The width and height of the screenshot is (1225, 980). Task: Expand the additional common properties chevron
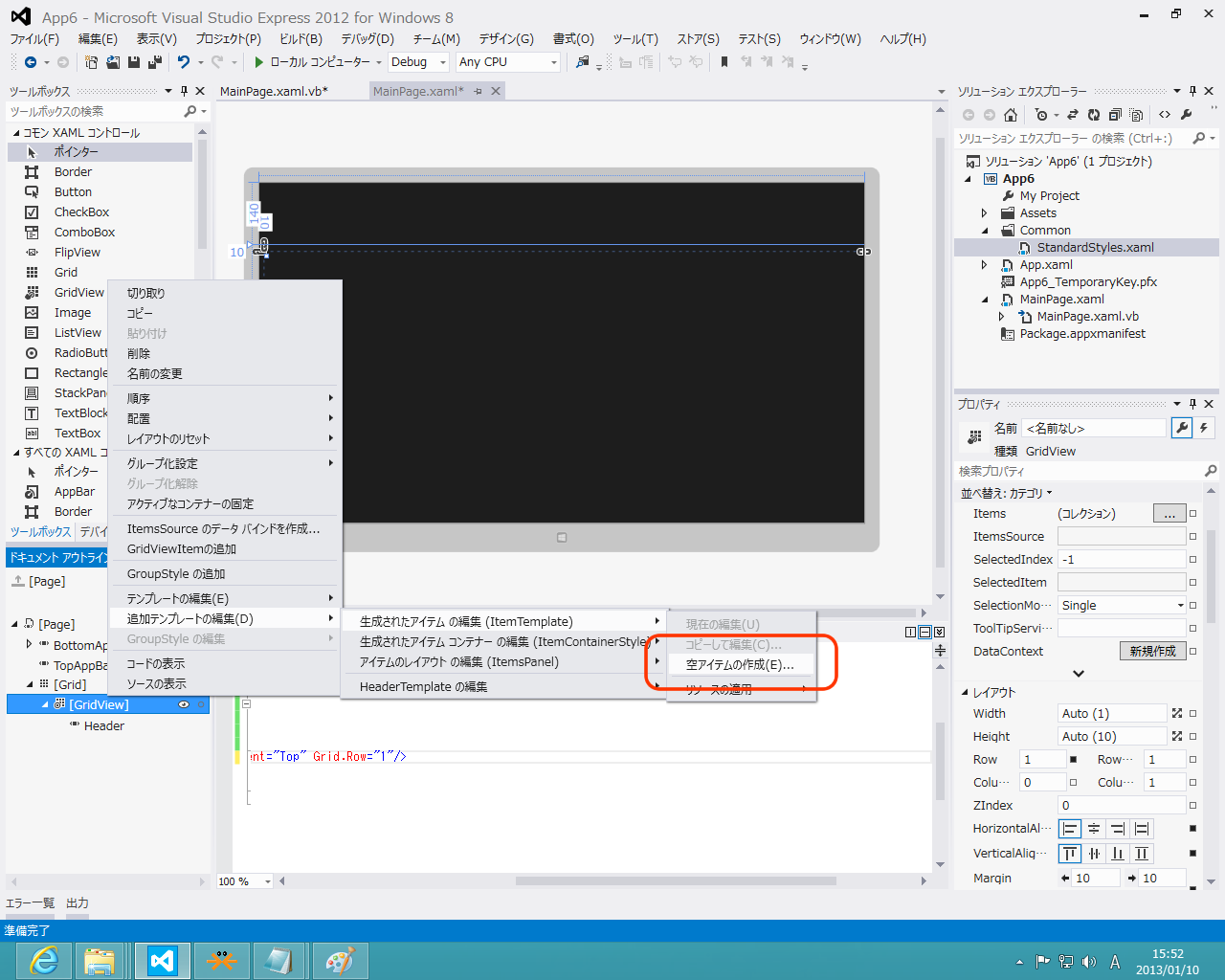1079,674
